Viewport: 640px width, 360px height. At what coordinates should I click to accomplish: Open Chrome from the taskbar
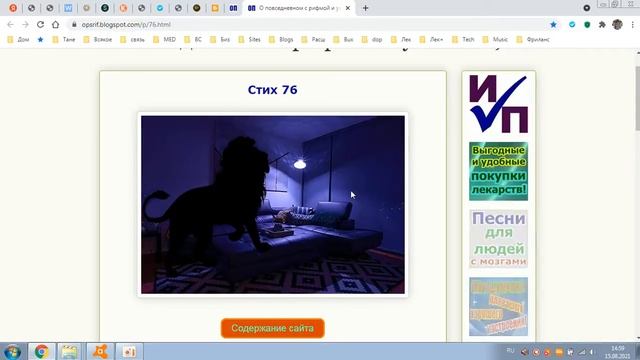pos(41,351)
